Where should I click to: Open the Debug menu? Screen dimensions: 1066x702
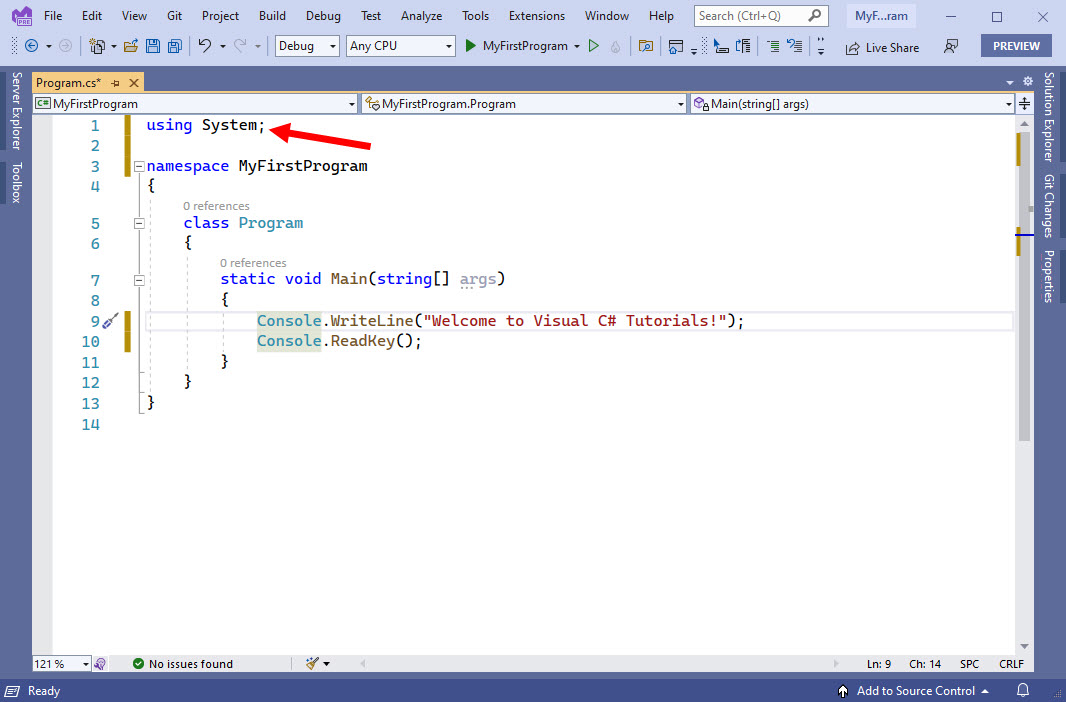[x=322, y=15]
